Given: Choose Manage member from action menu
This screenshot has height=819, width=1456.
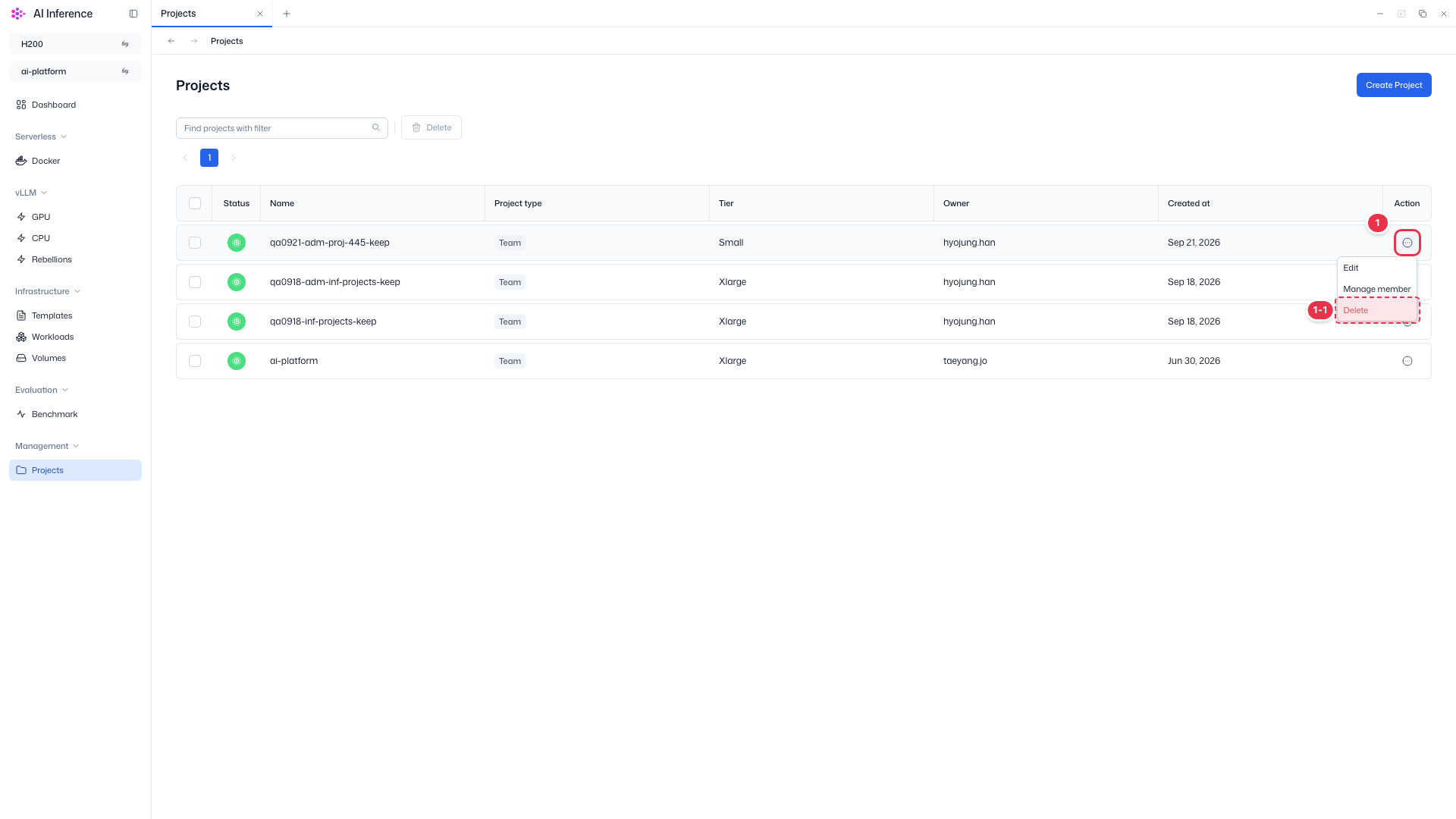Looking at the screenshot, I should tap(1376, 289).
